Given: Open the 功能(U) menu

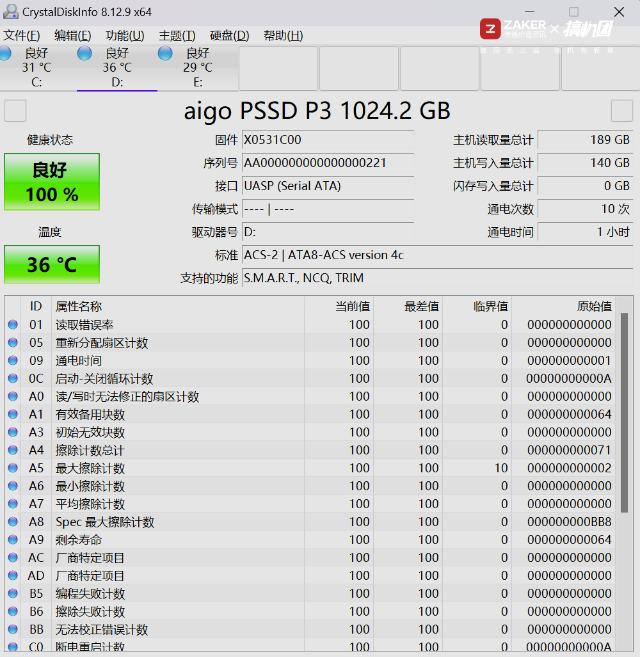Looking at the screenshot, I should [125, 36].
